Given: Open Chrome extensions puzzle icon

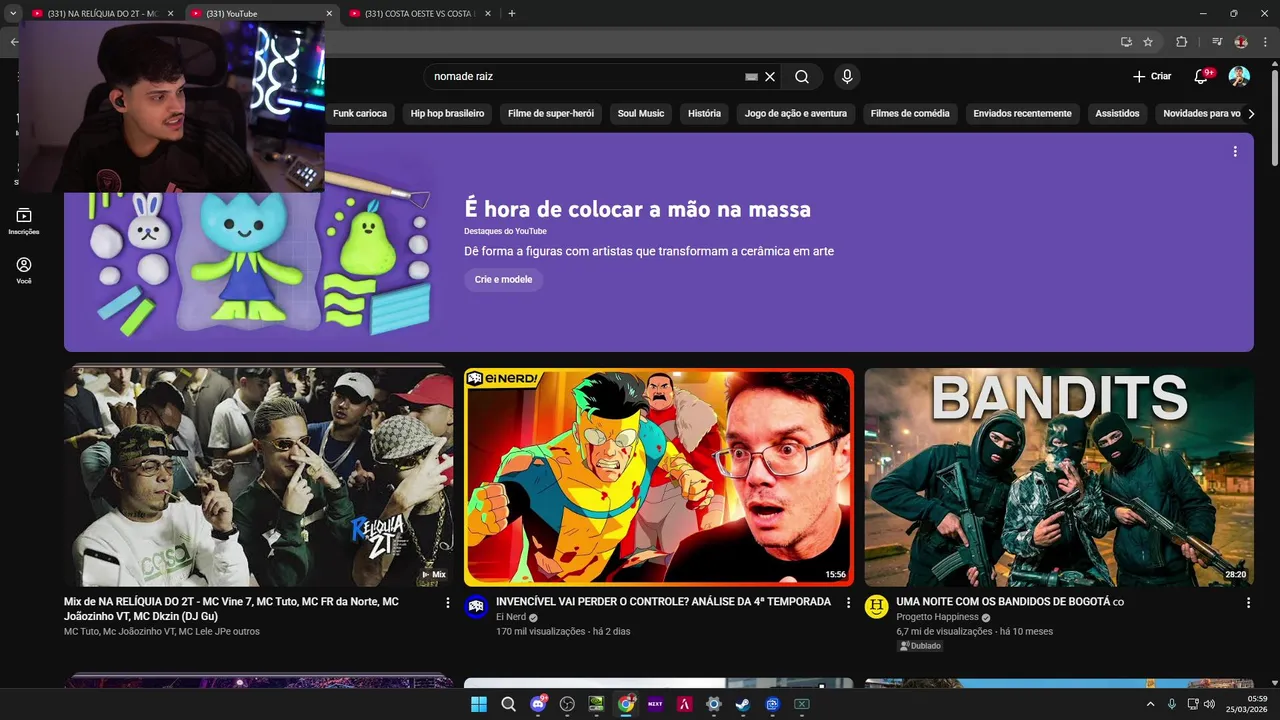Looking at the screenshot, I should [1181, 42].
